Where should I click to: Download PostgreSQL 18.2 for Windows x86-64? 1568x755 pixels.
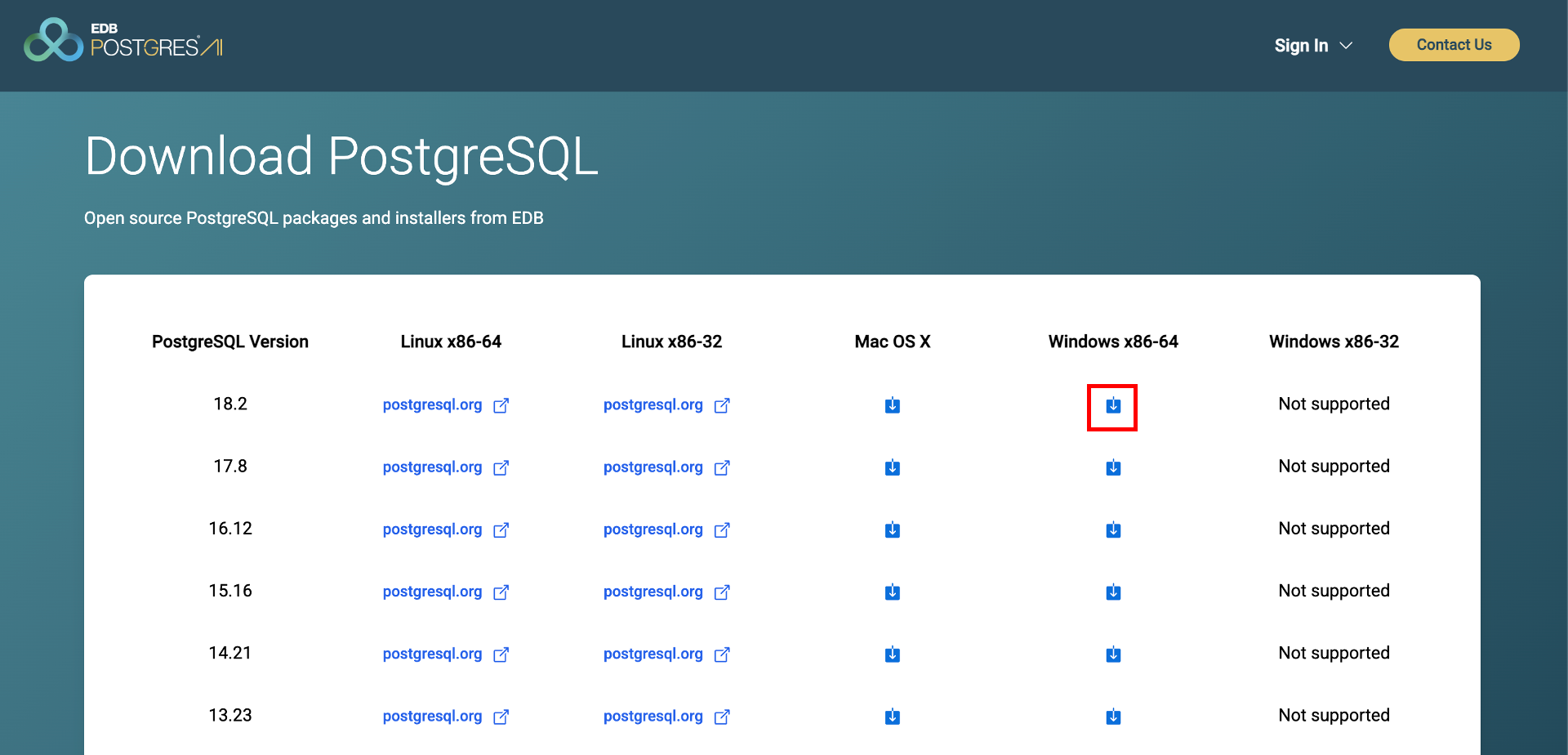click(1113, 405)
